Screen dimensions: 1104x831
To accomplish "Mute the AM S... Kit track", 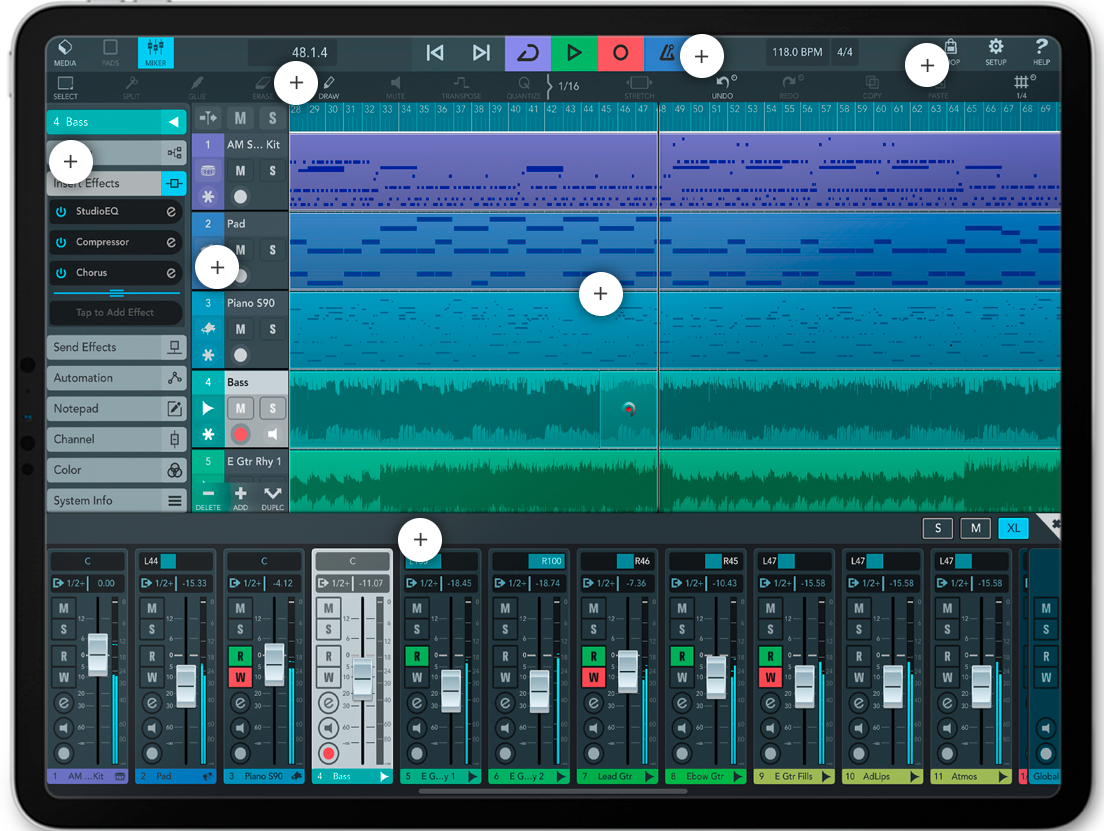I will pyautogui.click(x=240, y=170).
